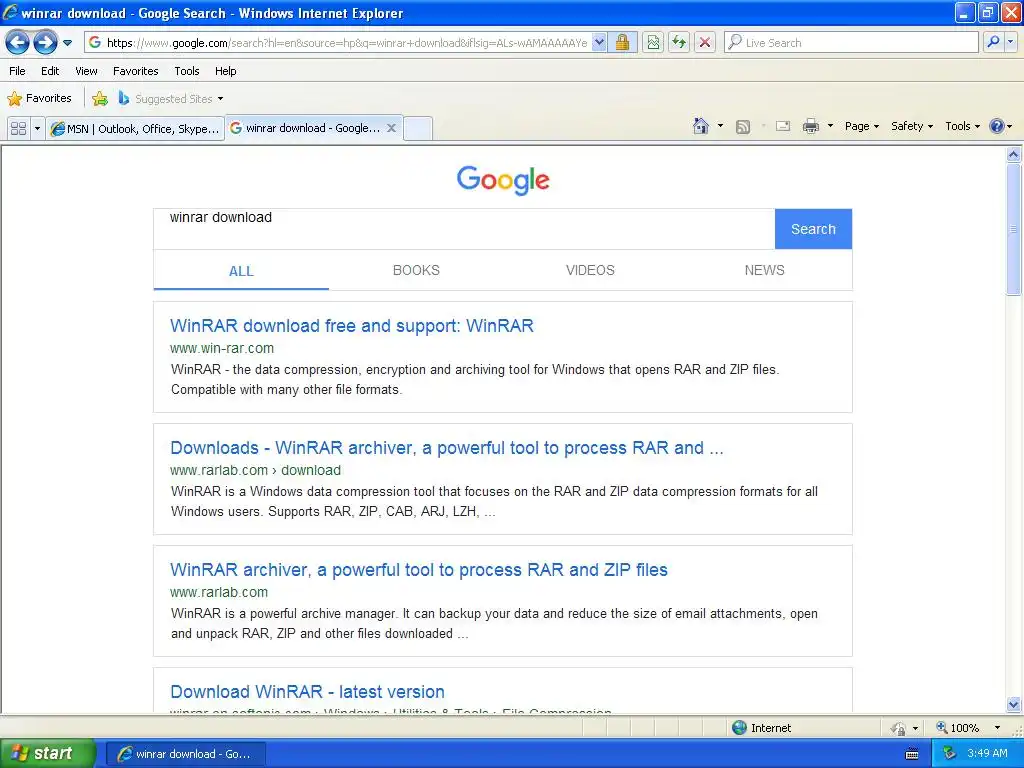1024x768 pixels.
Task: Open the Tools command bar menu
Action: 963,126
